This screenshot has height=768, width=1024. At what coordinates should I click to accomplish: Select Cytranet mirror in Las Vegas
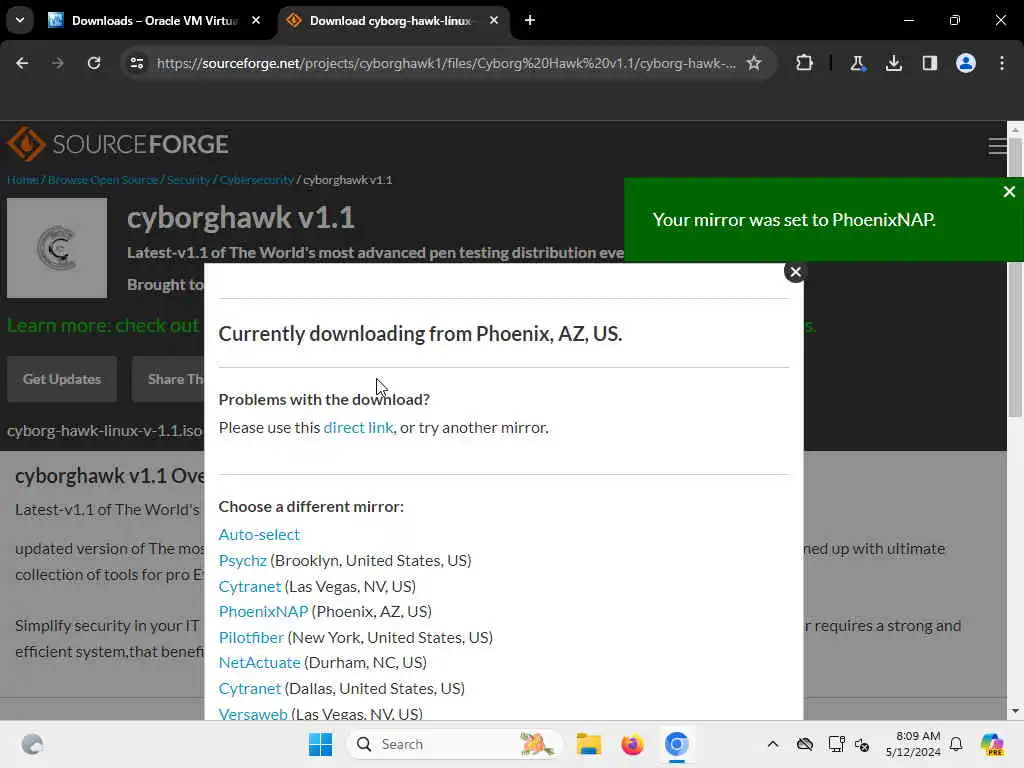point(249,586)
